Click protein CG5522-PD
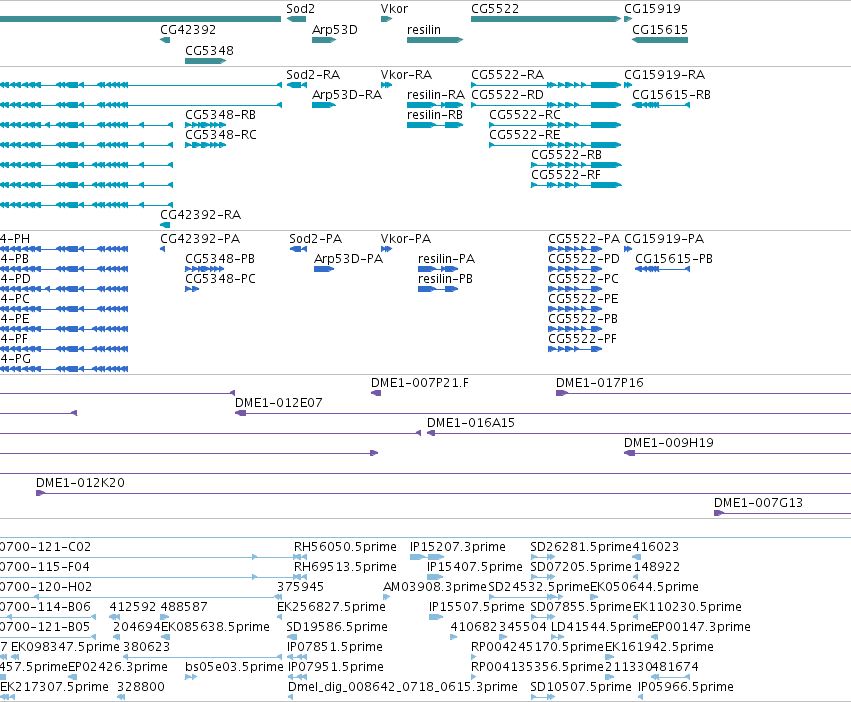 [x=584, y=259]
